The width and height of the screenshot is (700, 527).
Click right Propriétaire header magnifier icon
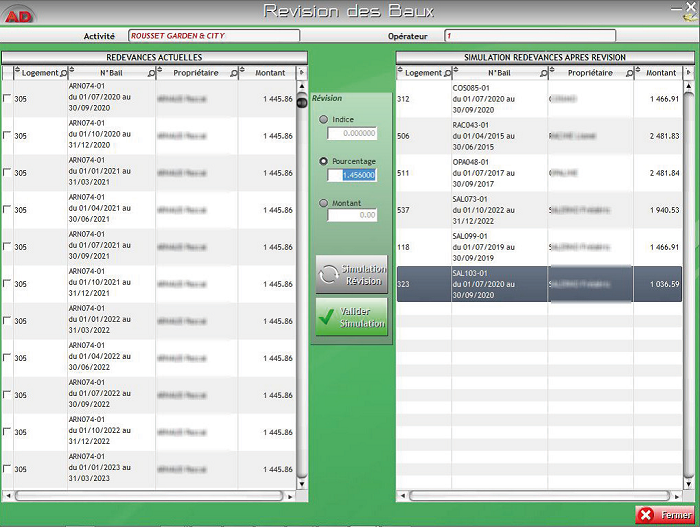pos(629,73)
